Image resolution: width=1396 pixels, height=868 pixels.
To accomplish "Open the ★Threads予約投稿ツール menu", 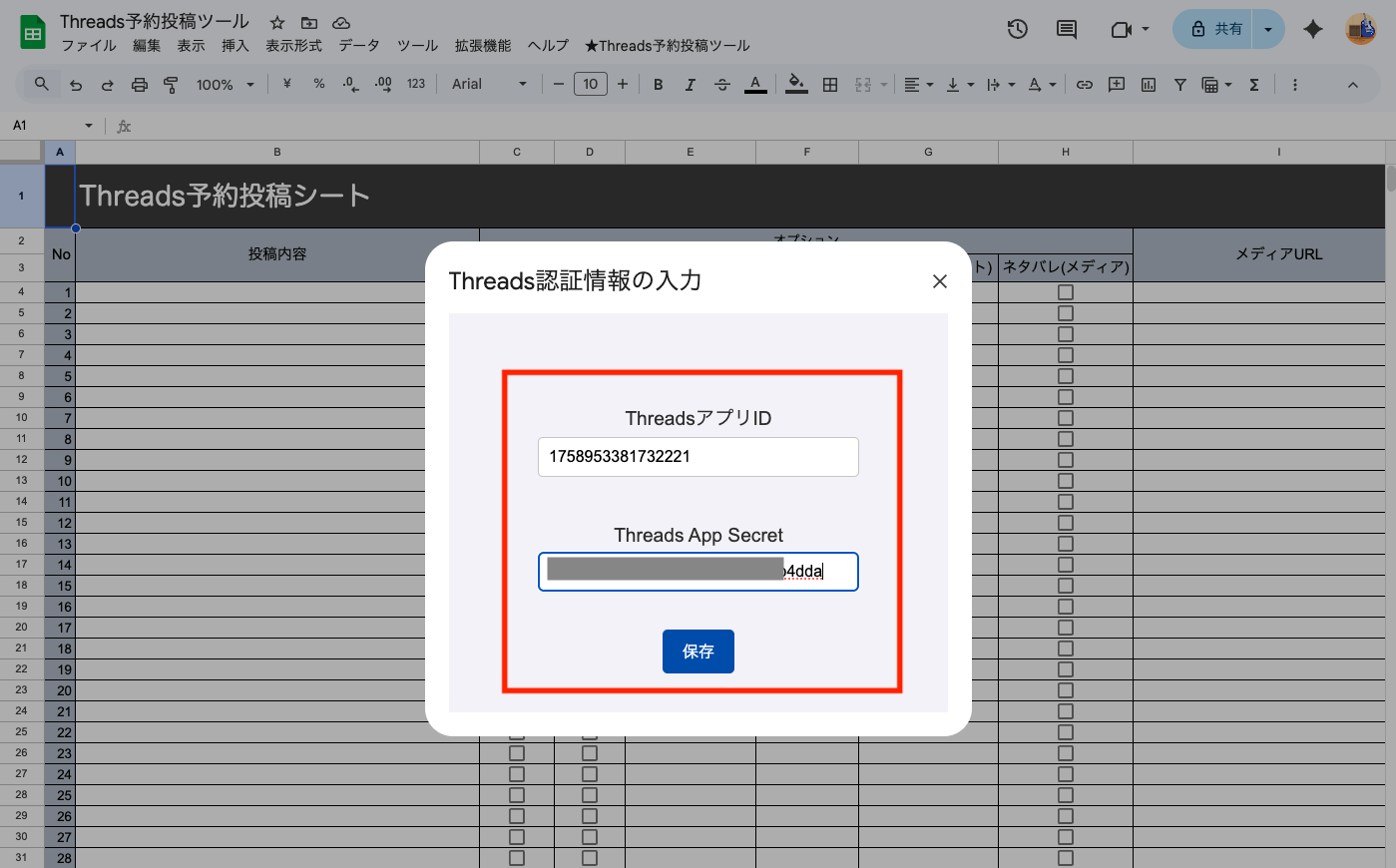I will 667,46.
